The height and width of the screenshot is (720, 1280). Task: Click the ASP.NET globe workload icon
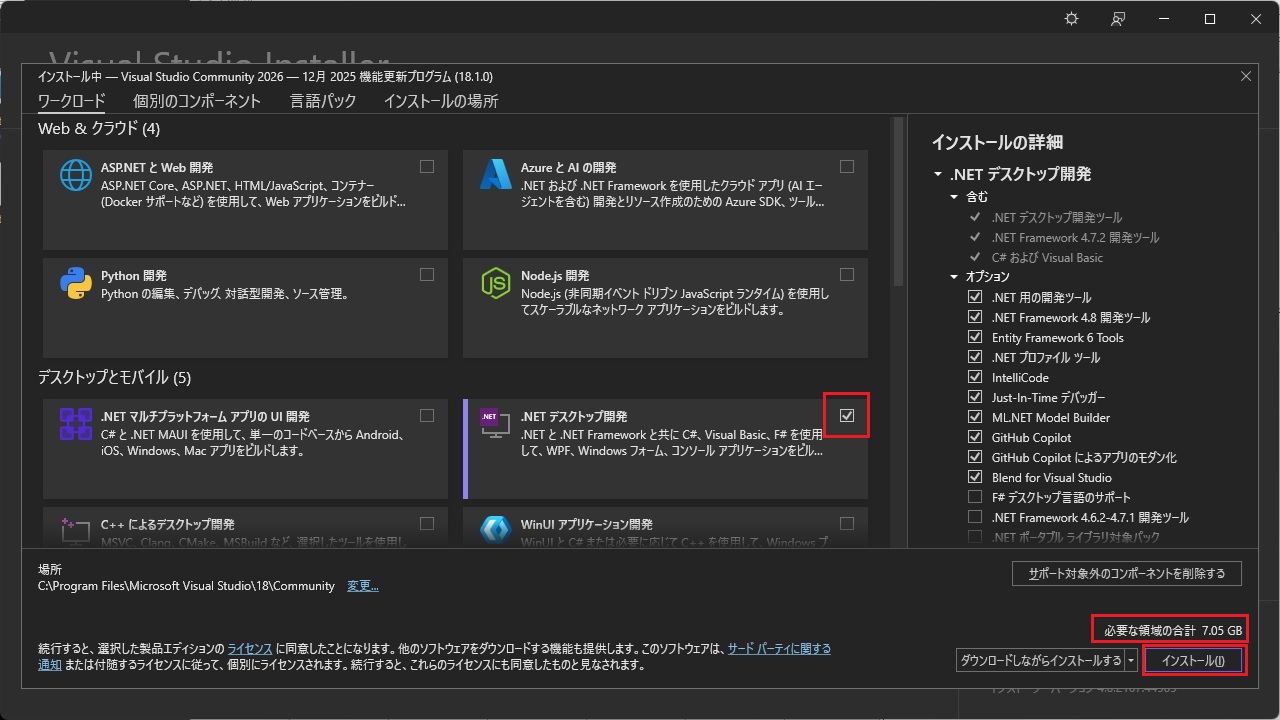(76, 176)
